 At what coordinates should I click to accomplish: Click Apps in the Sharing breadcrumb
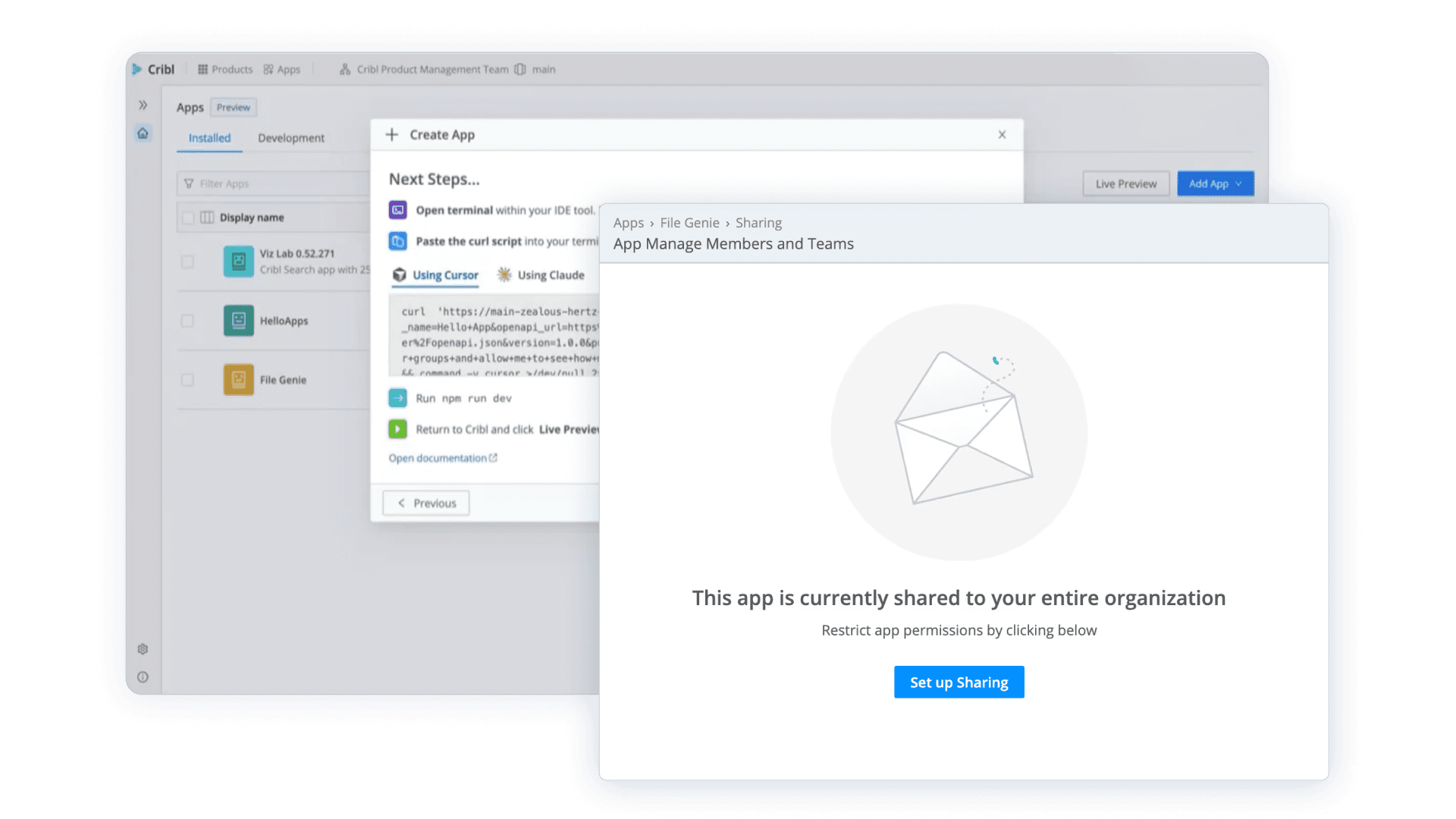coord(629,223)
